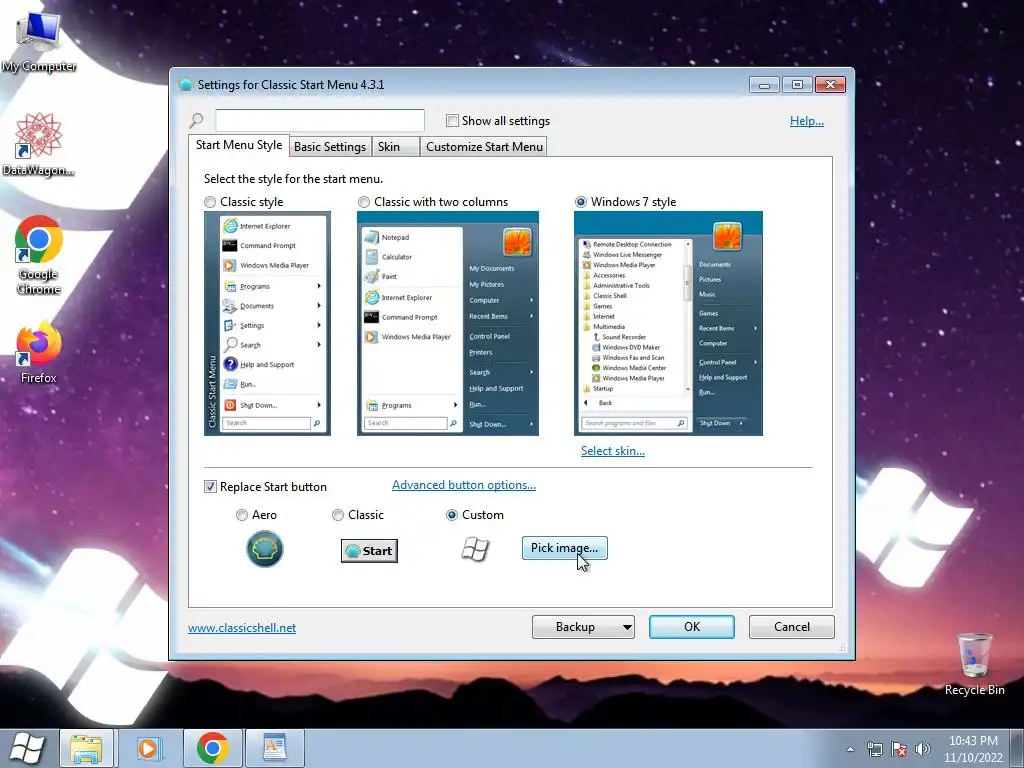
Task: Show hidden tray icons arrow
Action: click(x=850, y=749)
